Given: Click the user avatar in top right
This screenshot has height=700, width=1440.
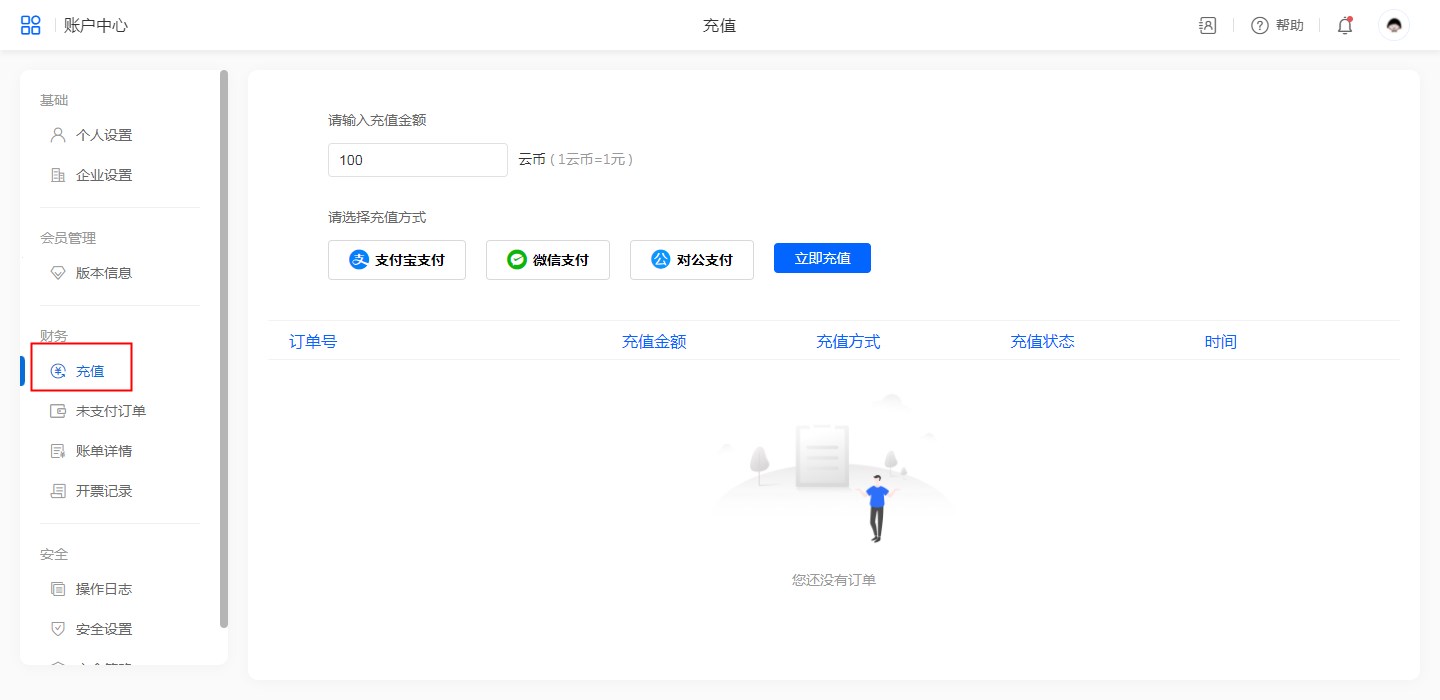Looking at the screenshot, I should pos(1394,26).
